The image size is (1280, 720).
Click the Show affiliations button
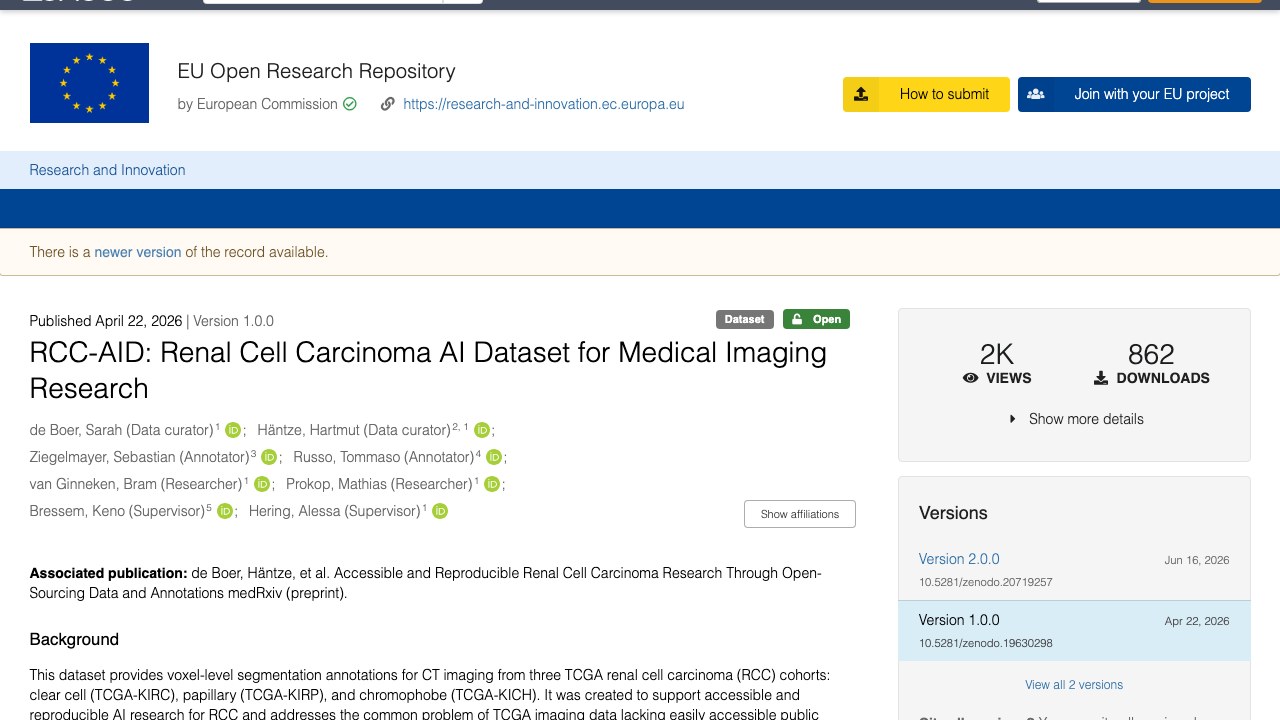pyautogui.click(x=800, y=514)
